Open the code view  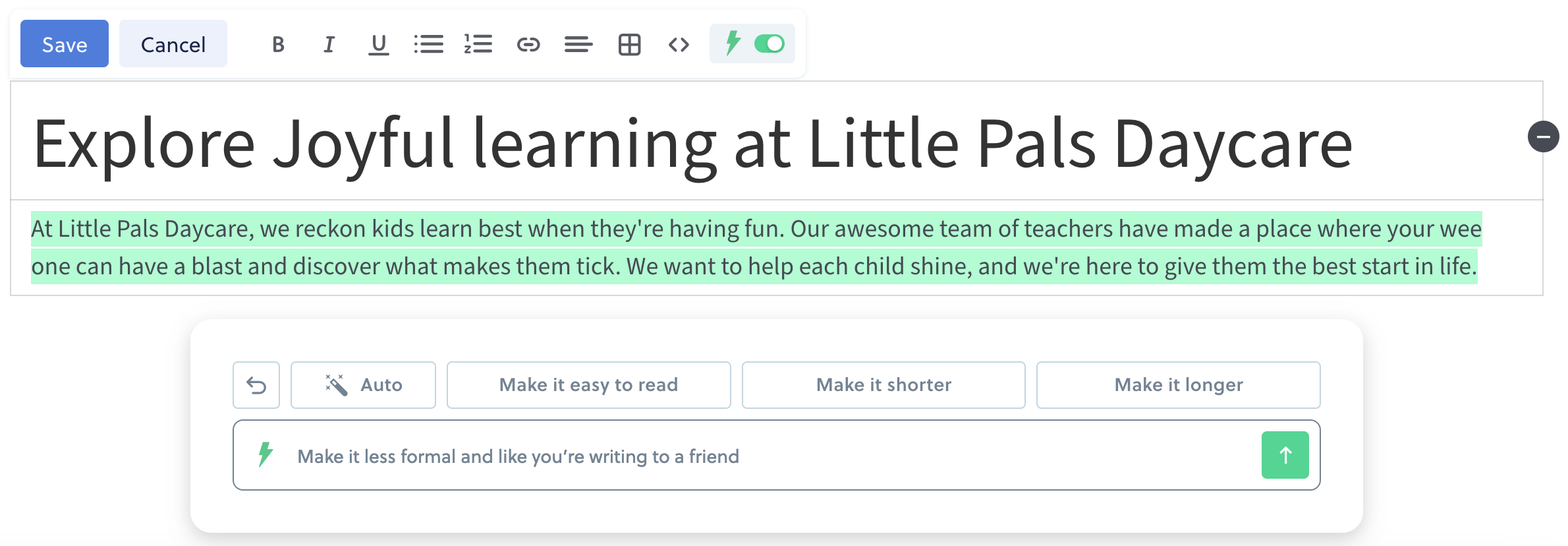[x=679, y=44]
